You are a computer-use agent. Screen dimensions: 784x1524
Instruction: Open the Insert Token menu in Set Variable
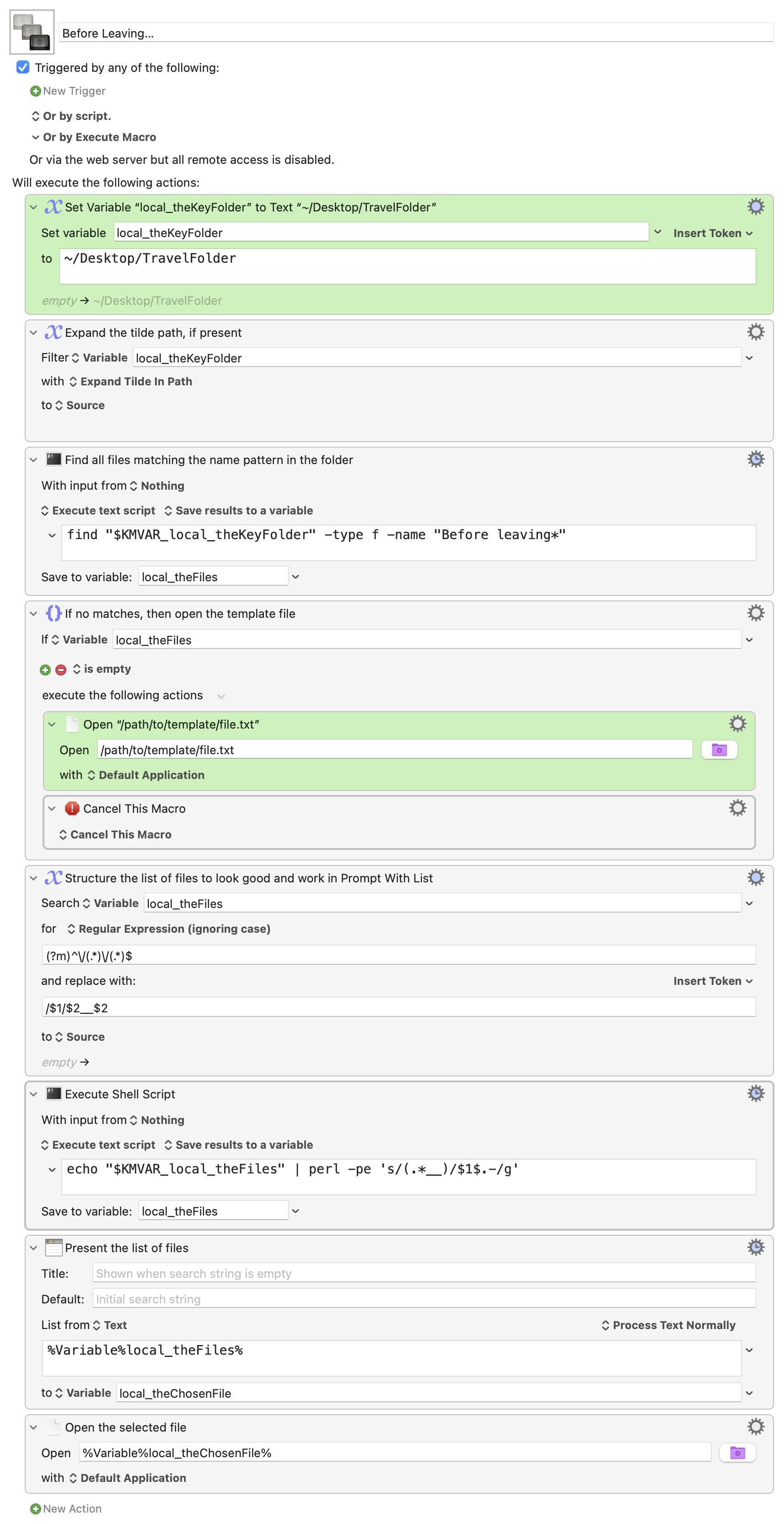[x=712, y=233]
